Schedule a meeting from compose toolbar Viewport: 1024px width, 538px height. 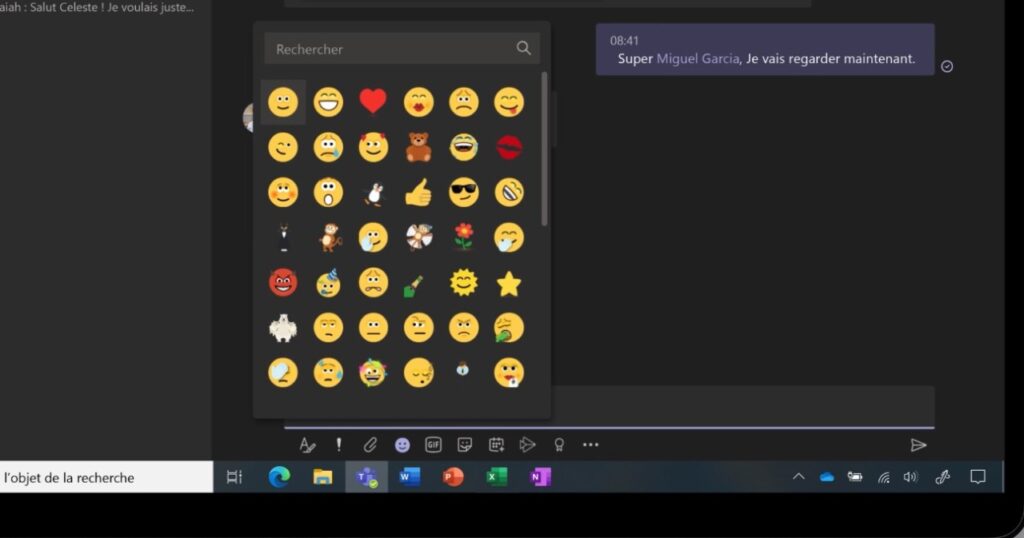coord(496,445)
